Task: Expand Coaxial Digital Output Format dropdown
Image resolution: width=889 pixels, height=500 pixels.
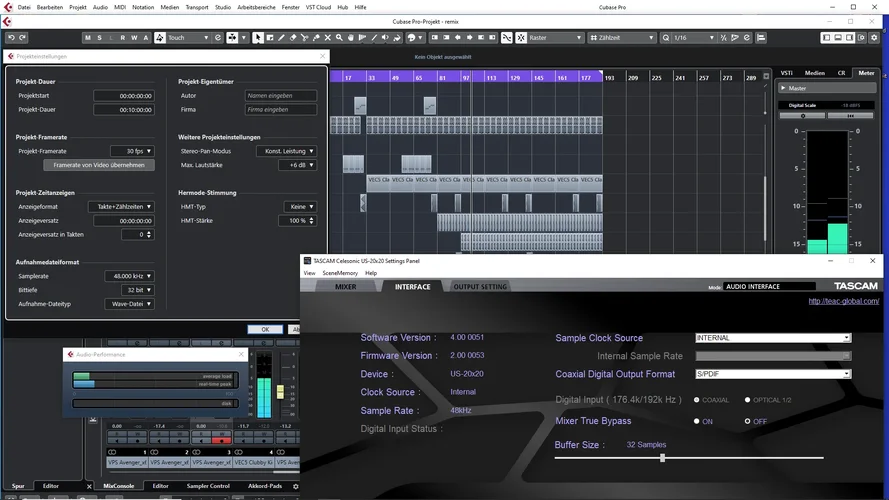Action: tap(773, 374)
